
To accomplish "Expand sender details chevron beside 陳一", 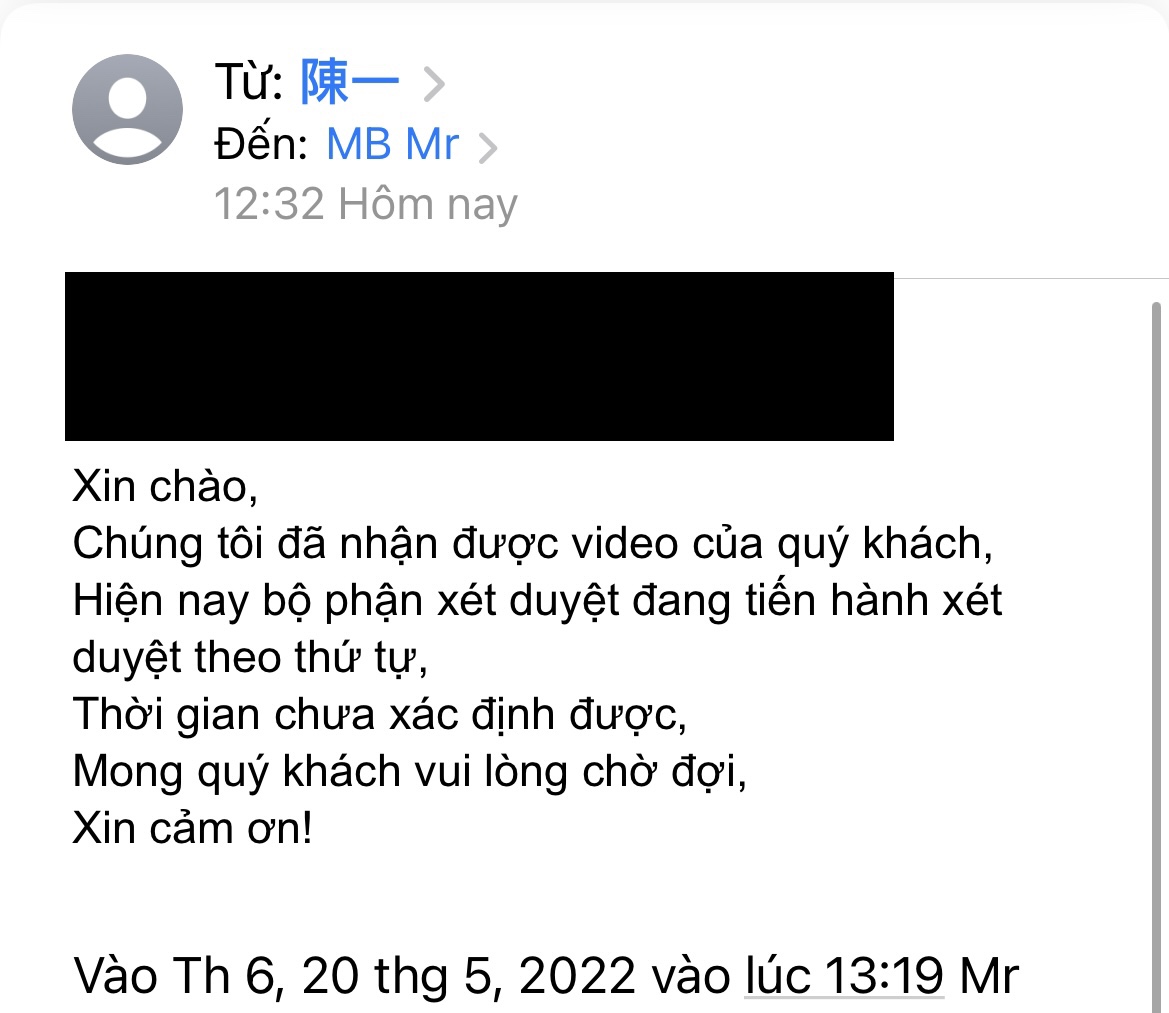I will coord(434,84).
